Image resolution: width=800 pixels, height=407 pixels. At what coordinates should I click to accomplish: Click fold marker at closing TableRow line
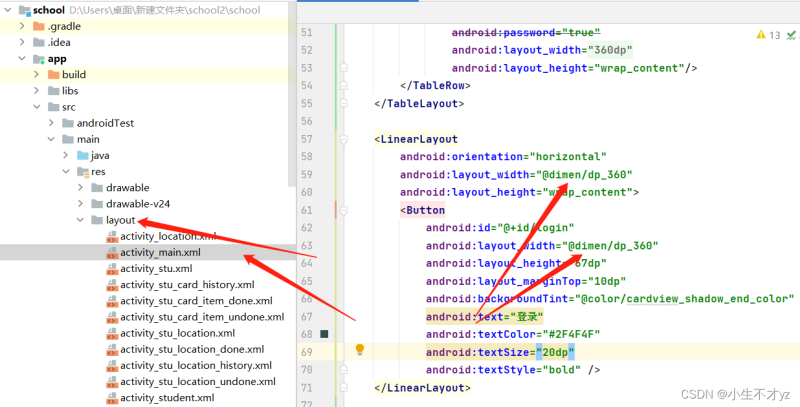pos(344,85)
